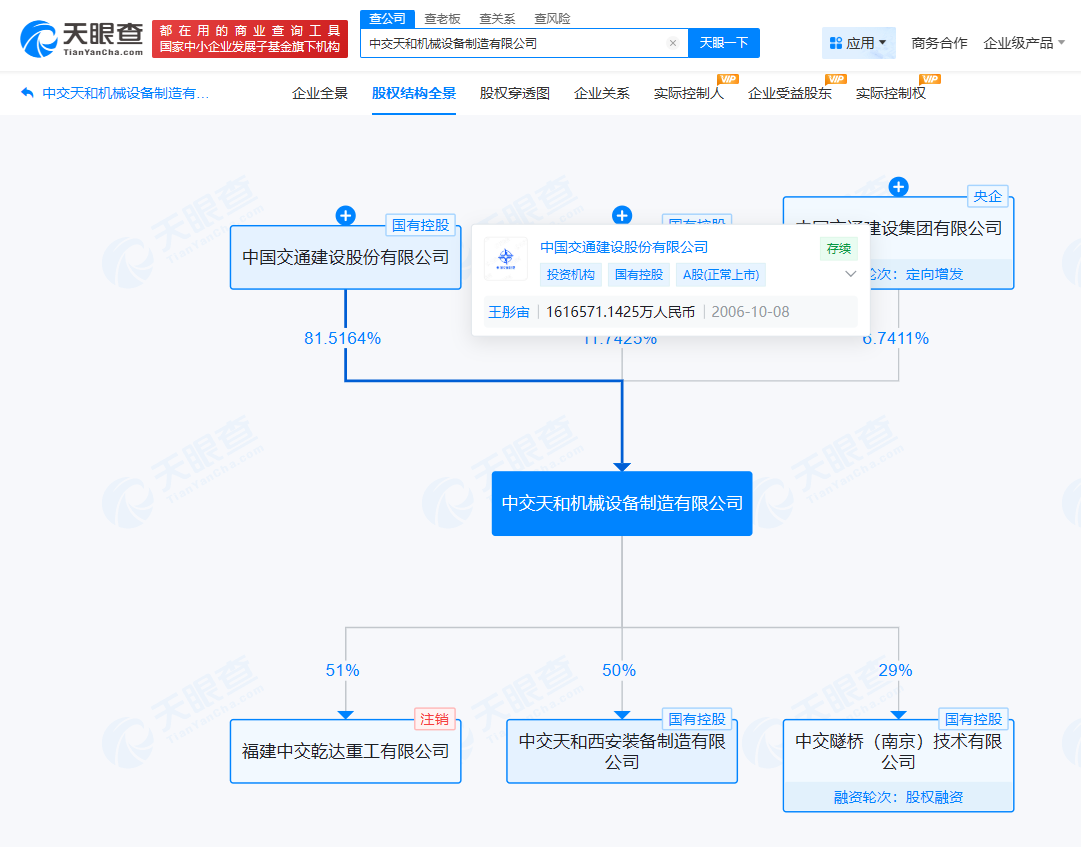
Task: Click the 50% ownership label
Action: click(x=619, y=671)
